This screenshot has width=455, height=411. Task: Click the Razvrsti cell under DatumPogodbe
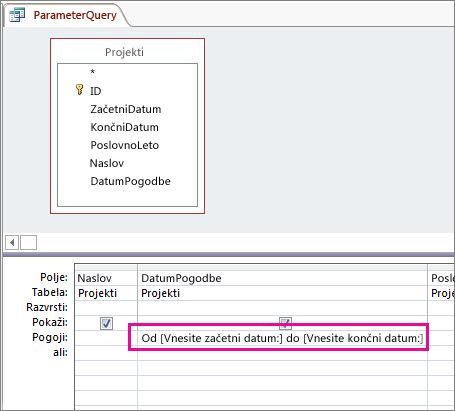click(282, 308)
